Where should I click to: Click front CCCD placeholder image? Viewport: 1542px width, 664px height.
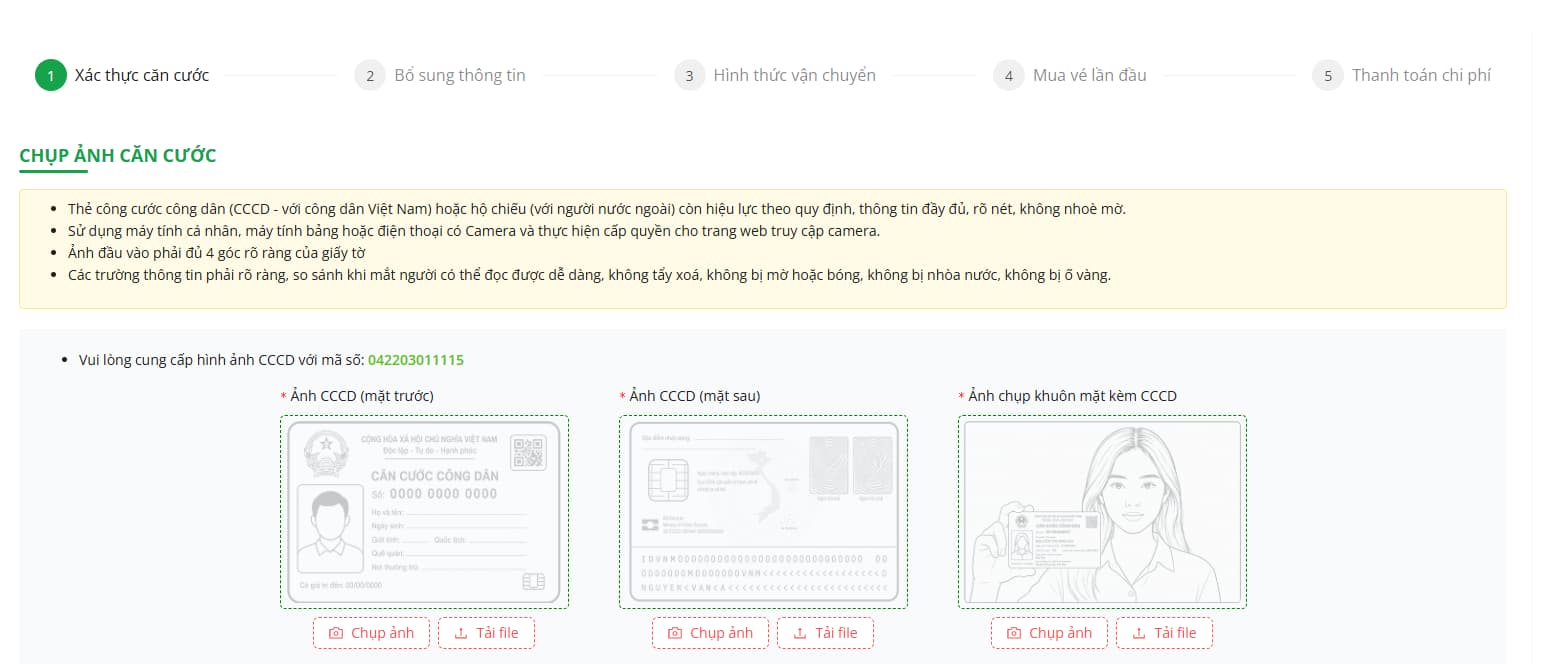click(x=424, y=512)
